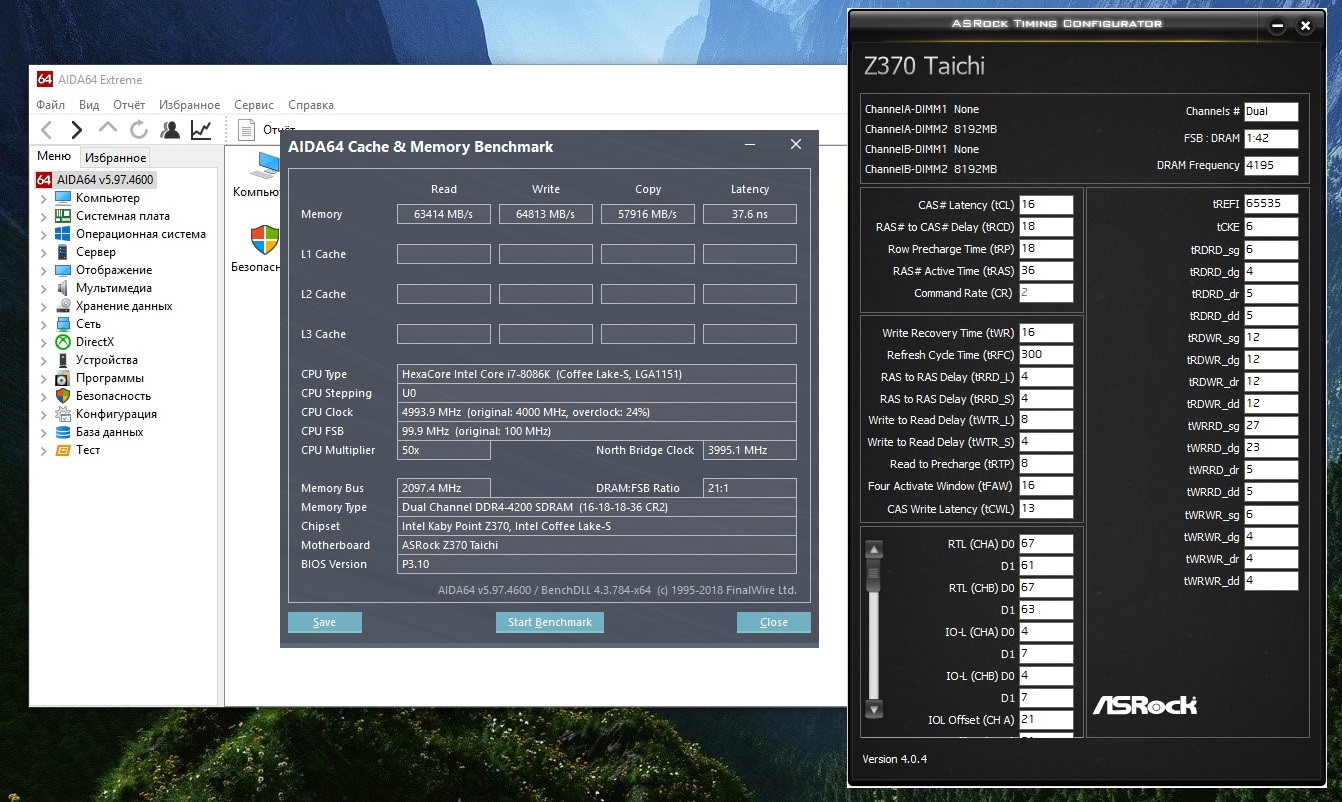Open the Избранное menu in the menu bar
Viewport: 1342px width, 802px height.
tap(189, 105)
